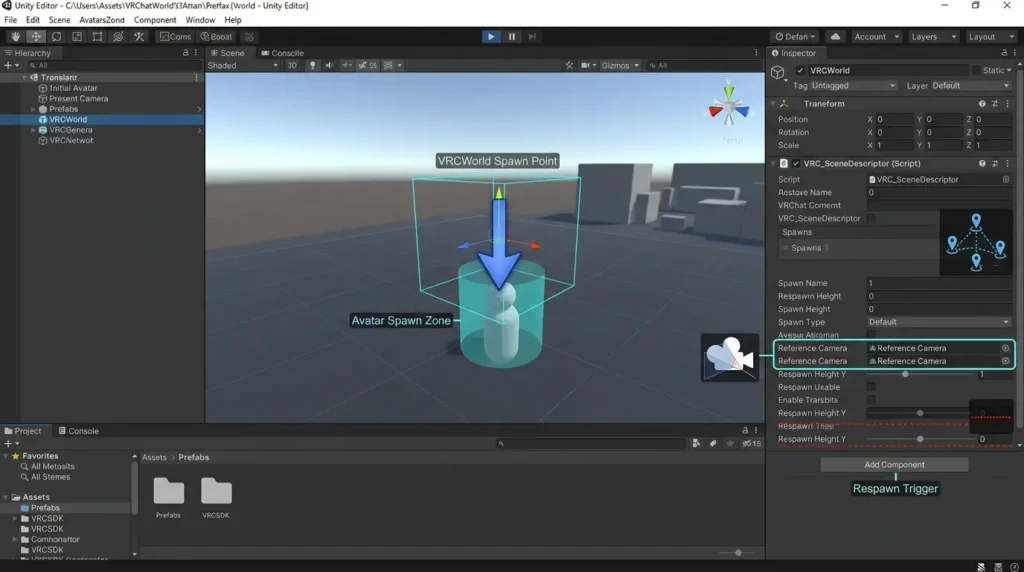Open the Account dropdown

tap(876, 37)
